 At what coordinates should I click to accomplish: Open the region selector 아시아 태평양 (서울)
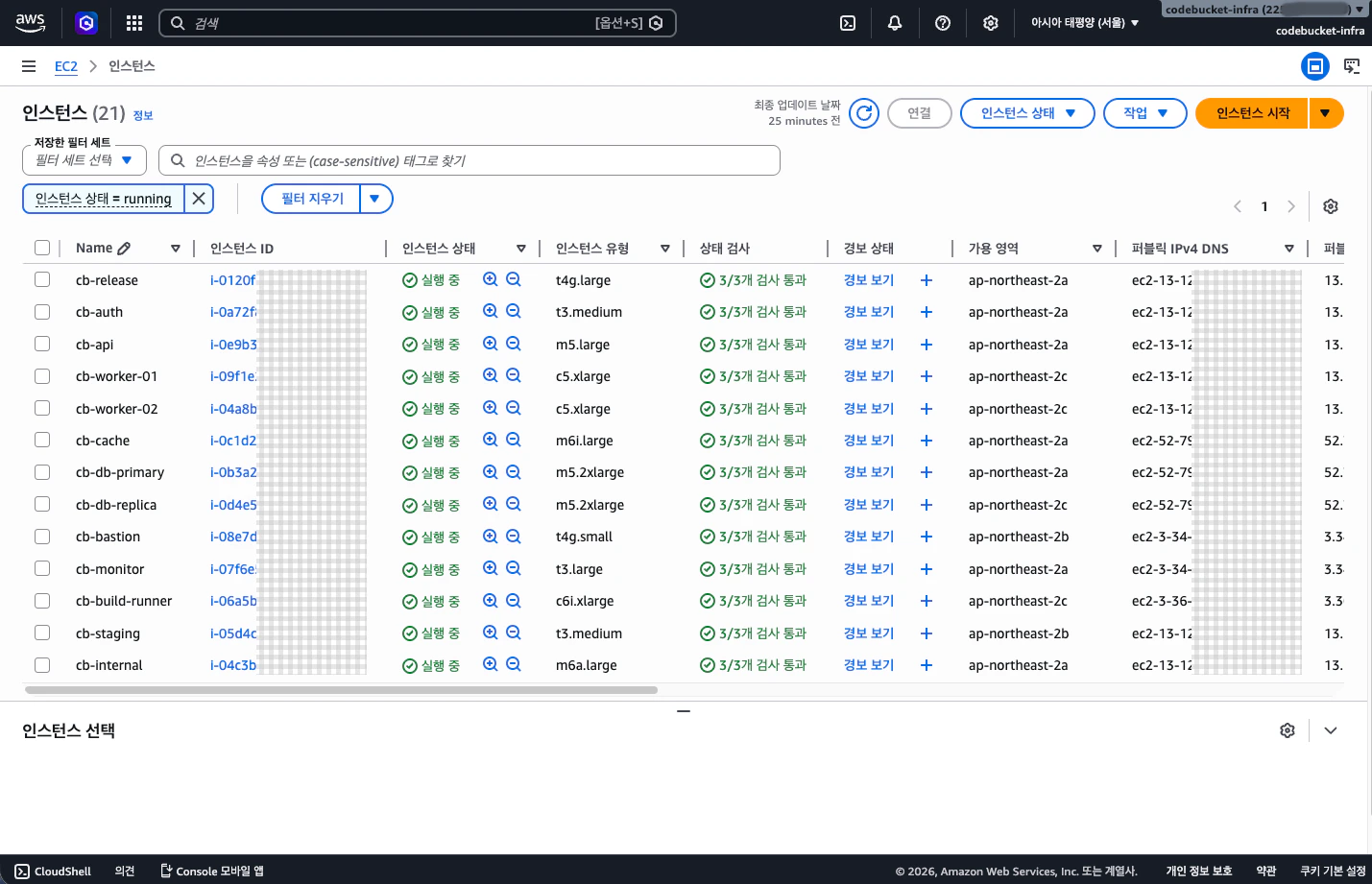tap(1085, 23)
